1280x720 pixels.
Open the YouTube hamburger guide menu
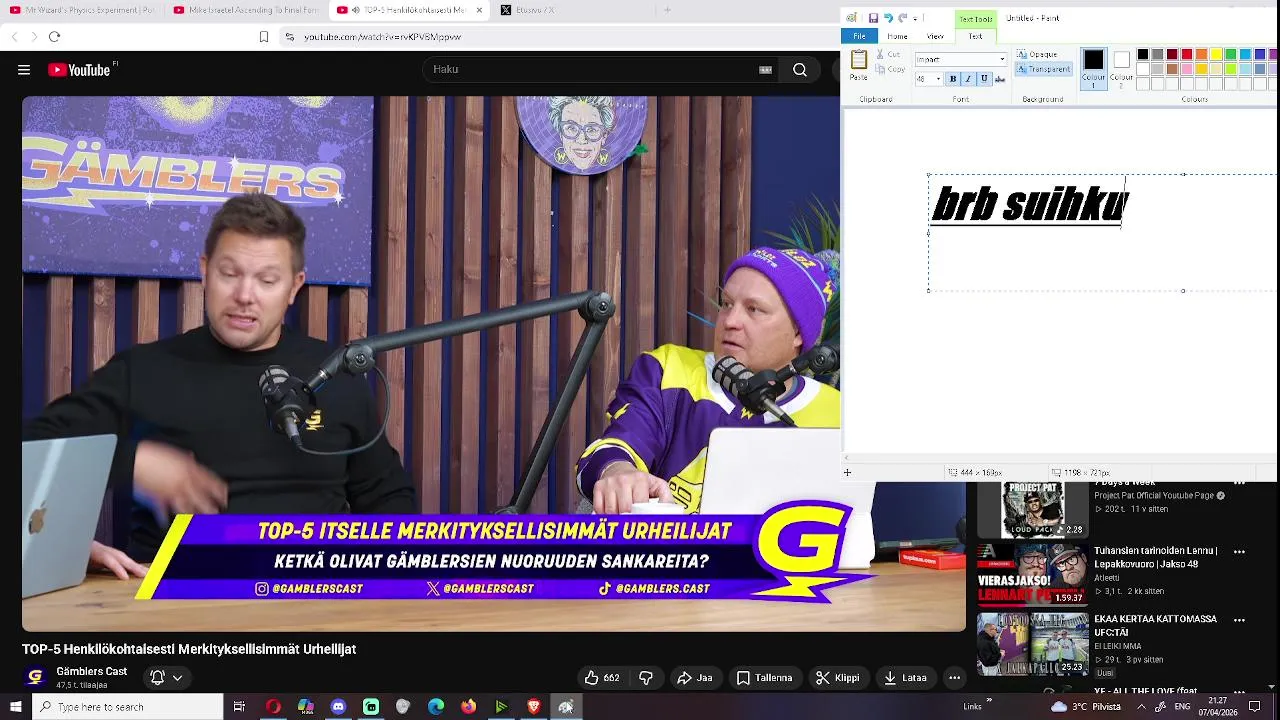click(24, 70)
